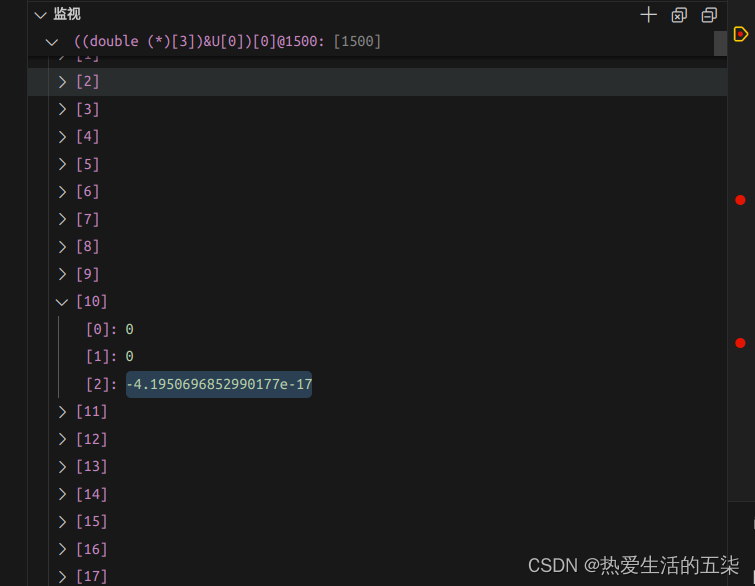Expand array element [5]
Viewport: 755px width, 586px height.
pyautogui.click(x=62, y=164)
